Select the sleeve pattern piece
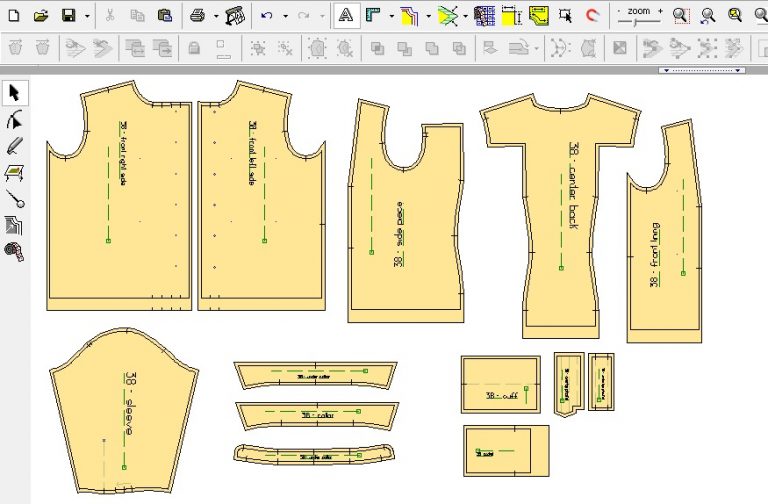The height and width of the screenshot is (504, 768). [124, 411]
